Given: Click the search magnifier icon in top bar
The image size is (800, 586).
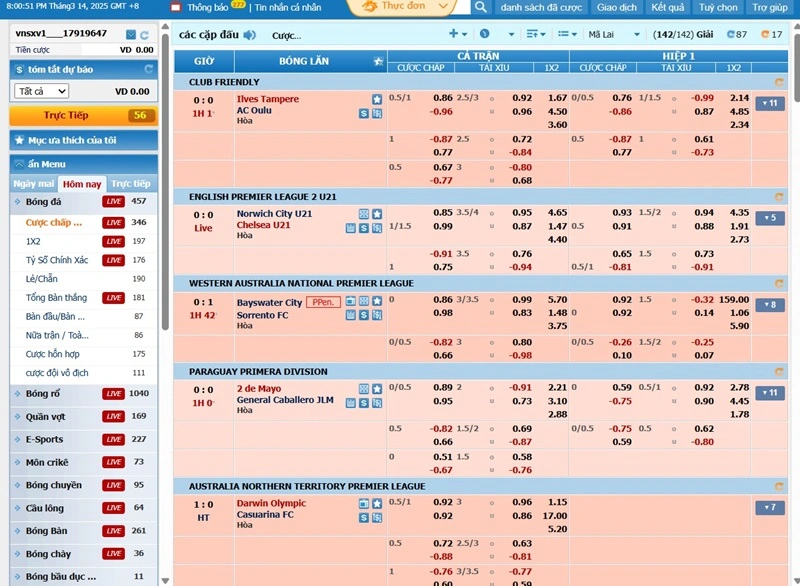Looking at the screenshot, I should click(x=480, y=7).
